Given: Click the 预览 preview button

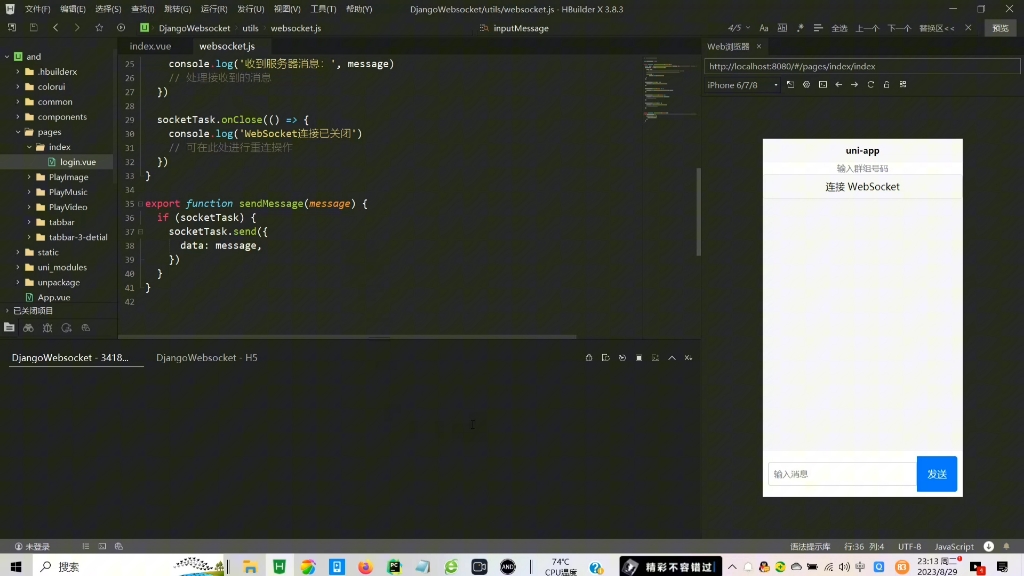Looking at the screenshot, I should tap(1000, 28).
